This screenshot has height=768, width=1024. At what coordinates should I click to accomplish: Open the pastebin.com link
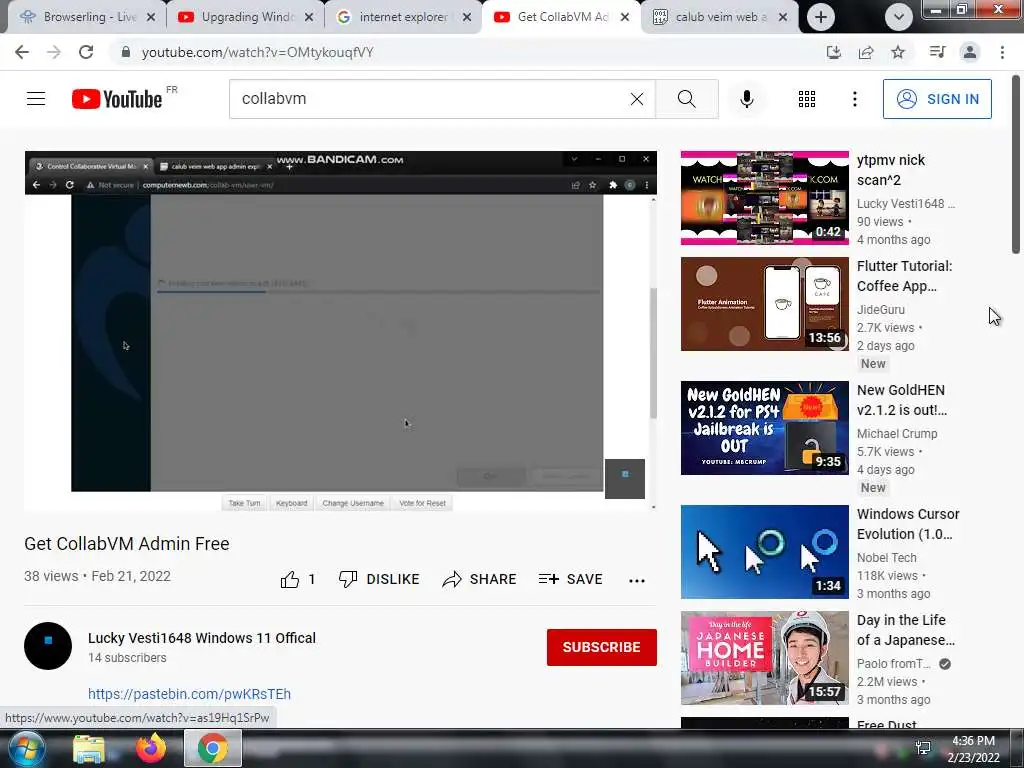point(189,694)
